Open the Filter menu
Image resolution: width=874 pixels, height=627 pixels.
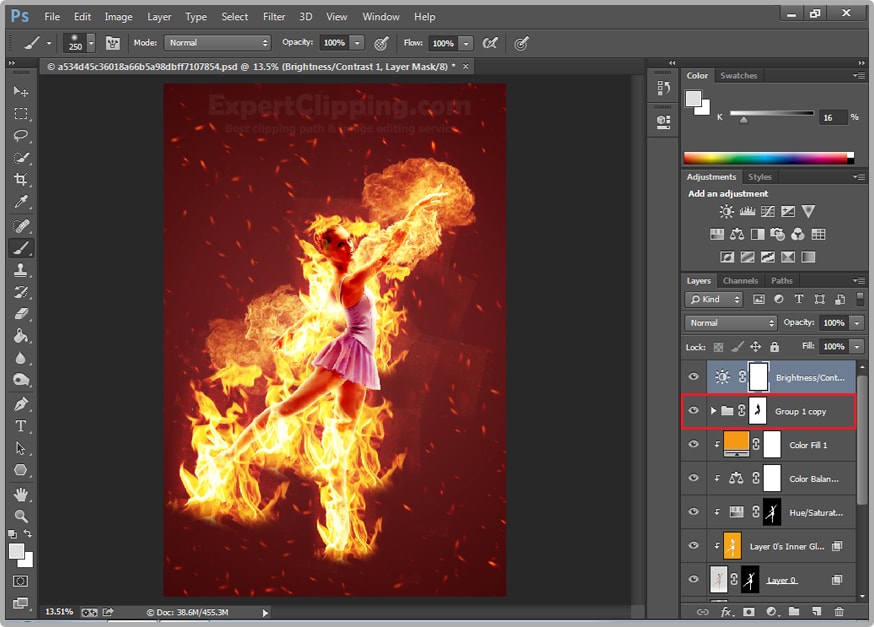273,16
